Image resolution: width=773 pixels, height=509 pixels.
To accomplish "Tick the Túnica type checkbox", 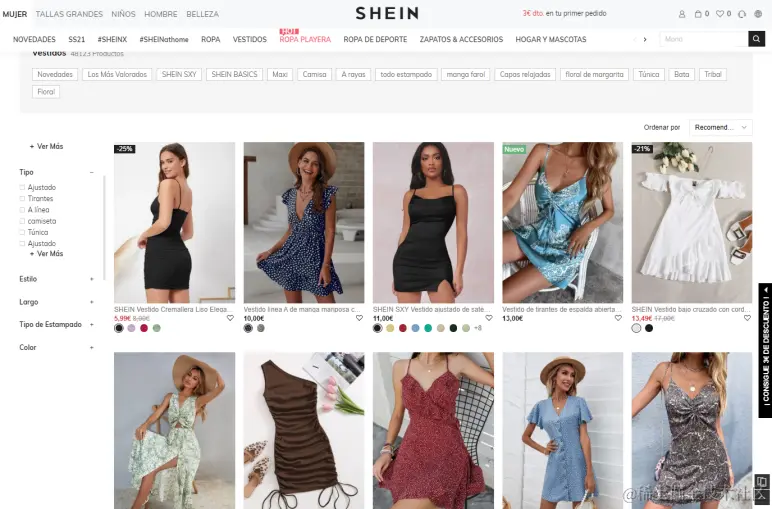I will [x=22, y=232].
